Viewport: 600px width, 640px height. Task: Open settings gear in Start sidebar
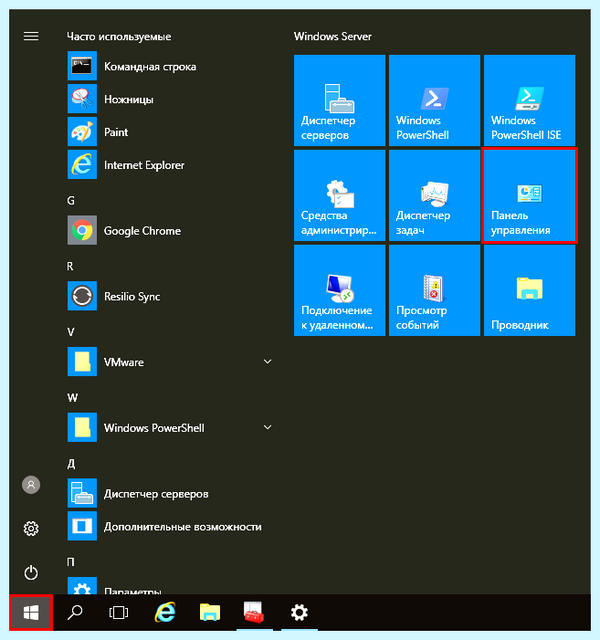[31, 529]
